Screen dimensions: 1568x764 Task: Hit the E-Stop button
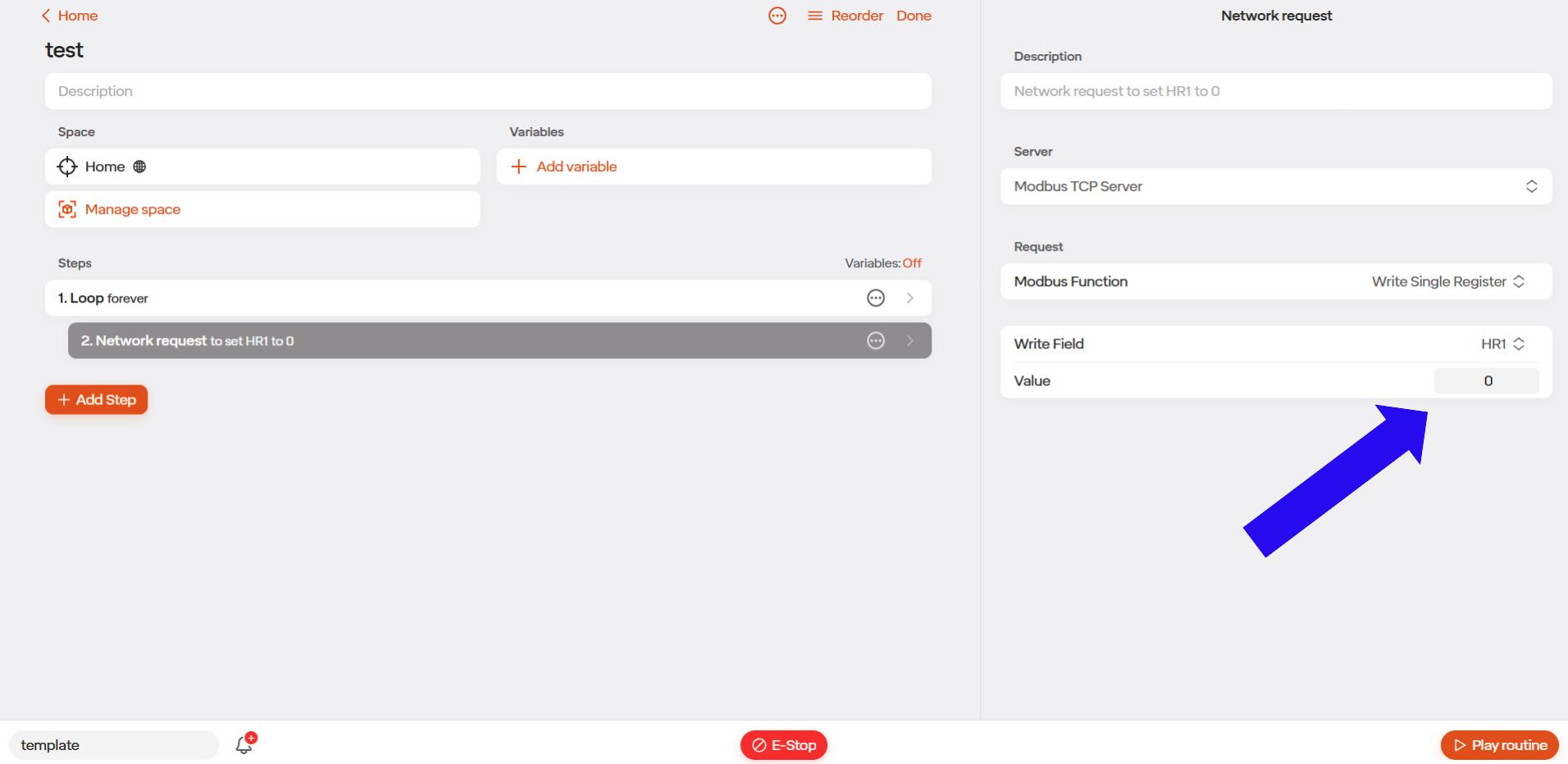click(783, 745)
